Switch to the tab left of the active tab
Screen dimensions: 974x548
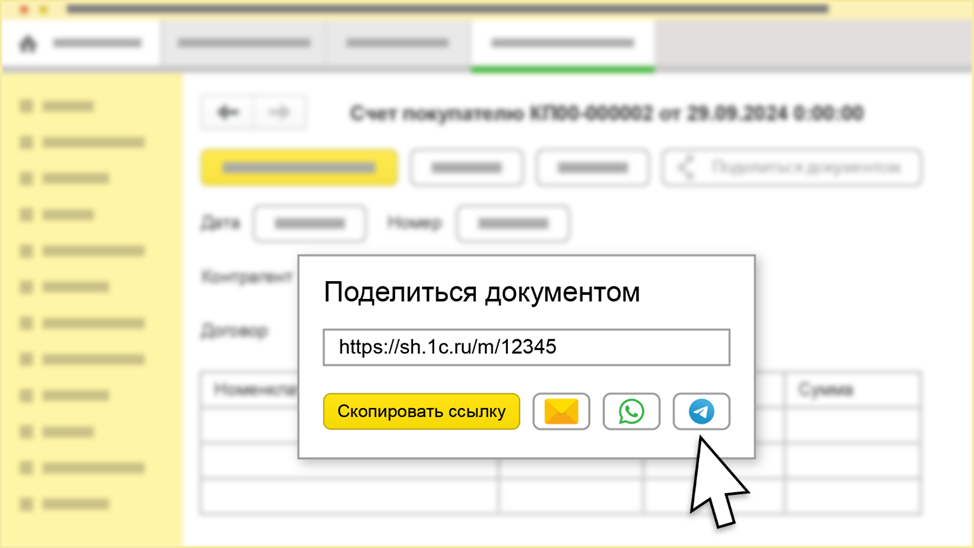pos(397,44)
